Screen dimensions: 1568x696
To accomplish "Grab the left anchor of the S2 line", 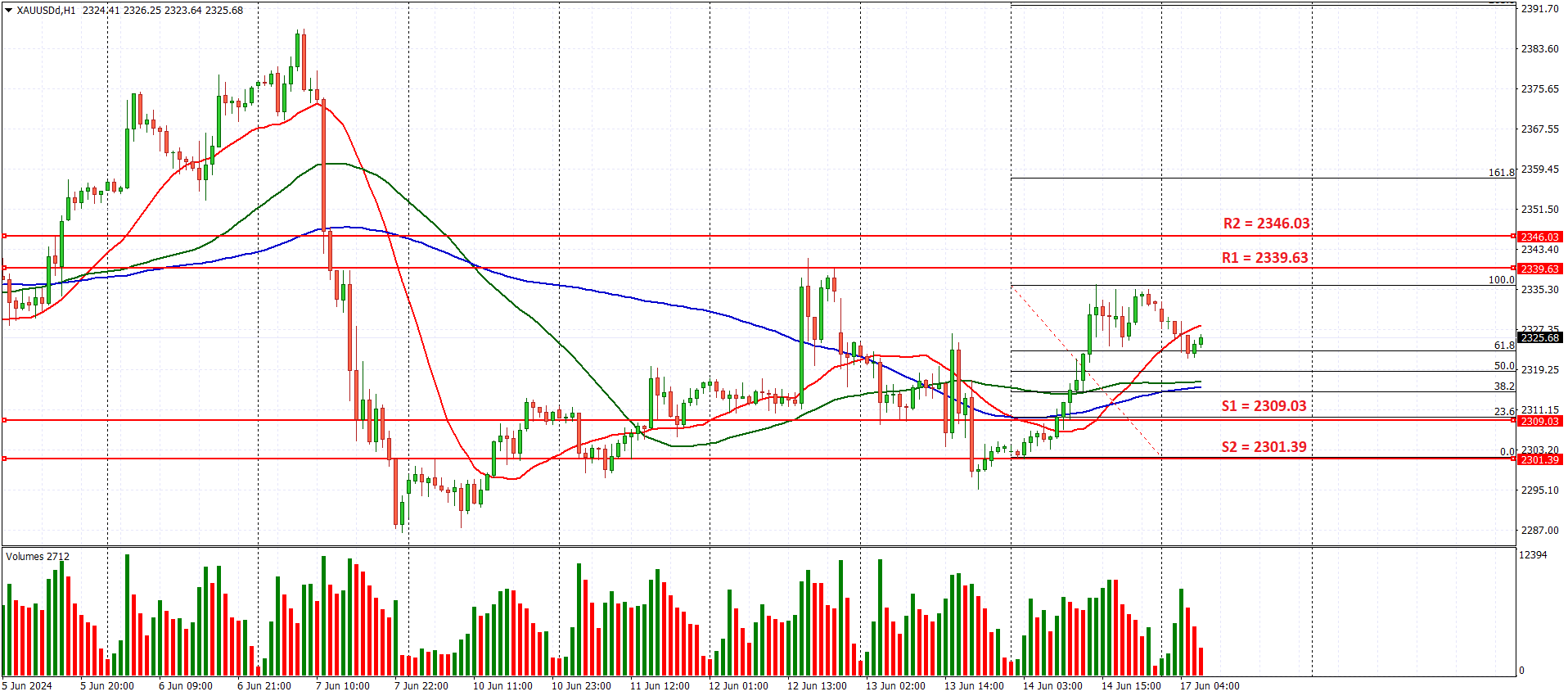I will tap(4, 459).
